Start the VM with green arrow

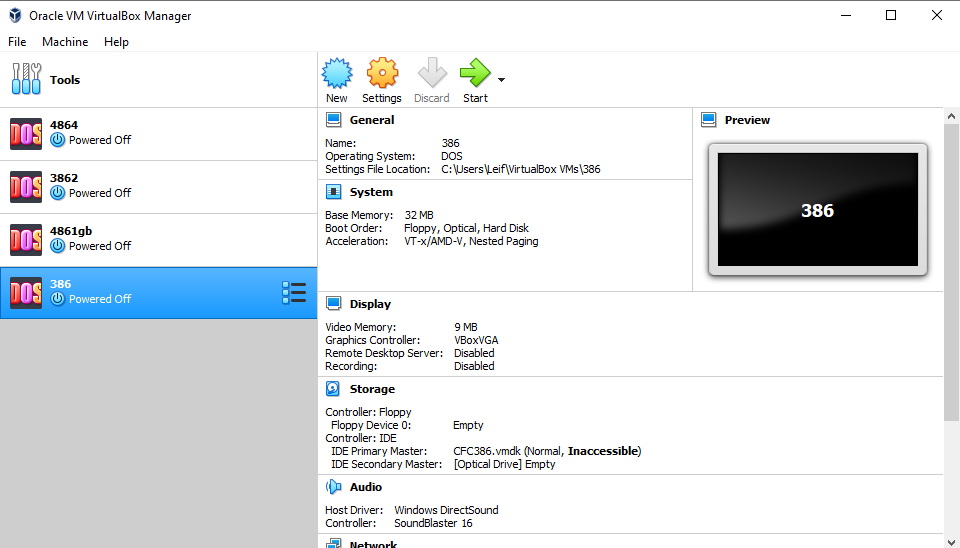tap(475, 73)
